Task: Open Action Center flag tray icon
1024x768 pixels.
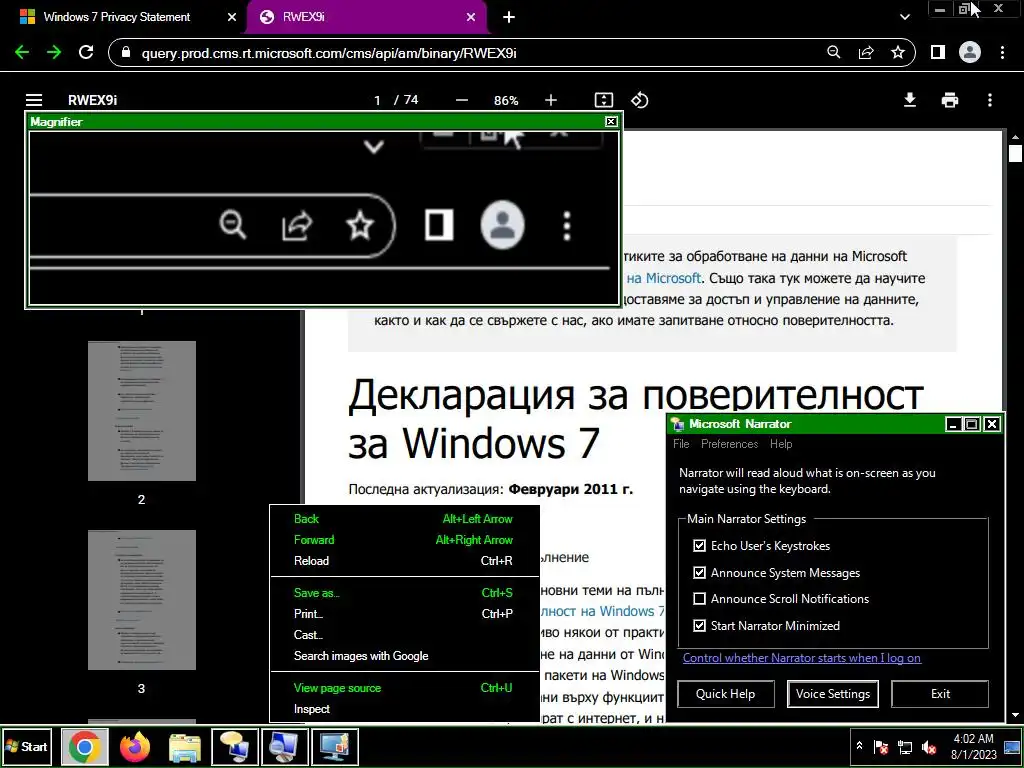Action: 880,747
